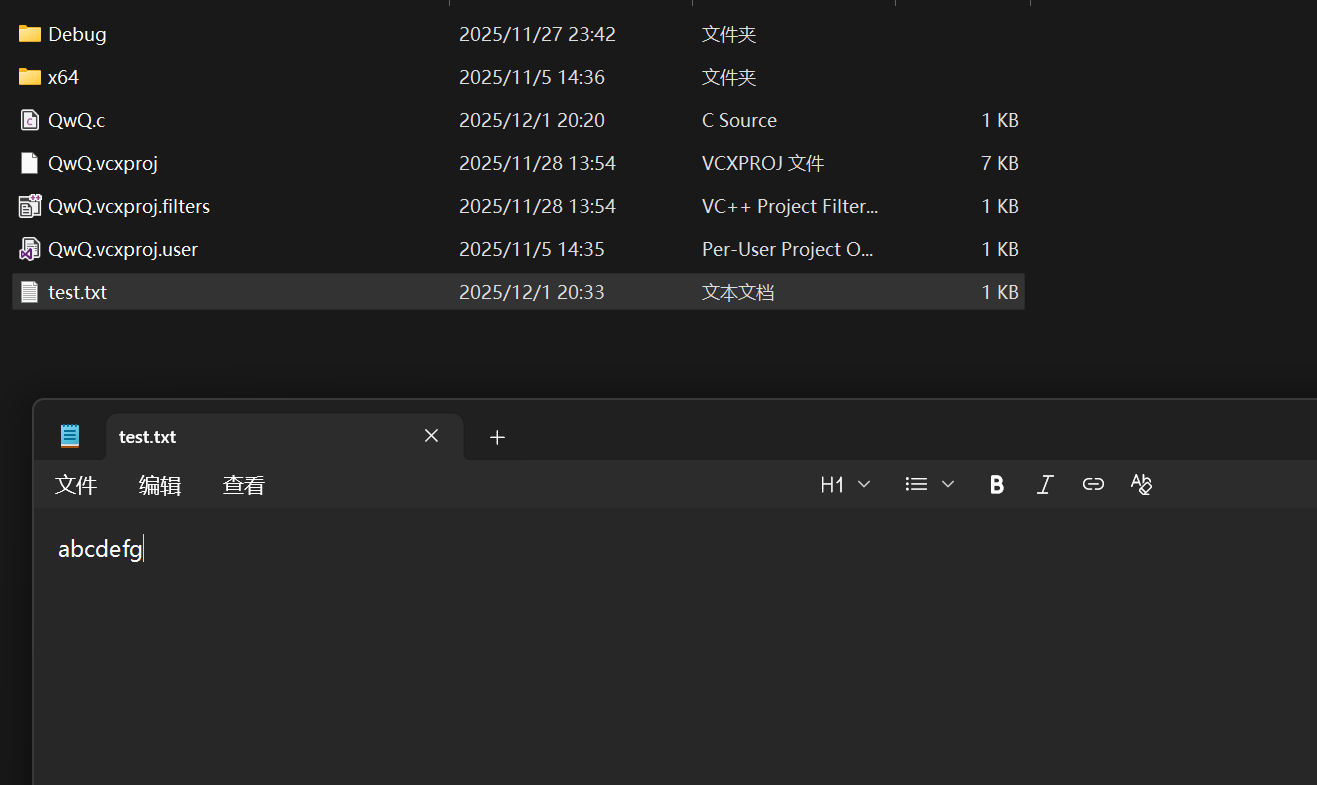Click the date 2025/11/27 23:42
The width and height of the screenshot is (1317, 785).
click(x=537, y=34)
